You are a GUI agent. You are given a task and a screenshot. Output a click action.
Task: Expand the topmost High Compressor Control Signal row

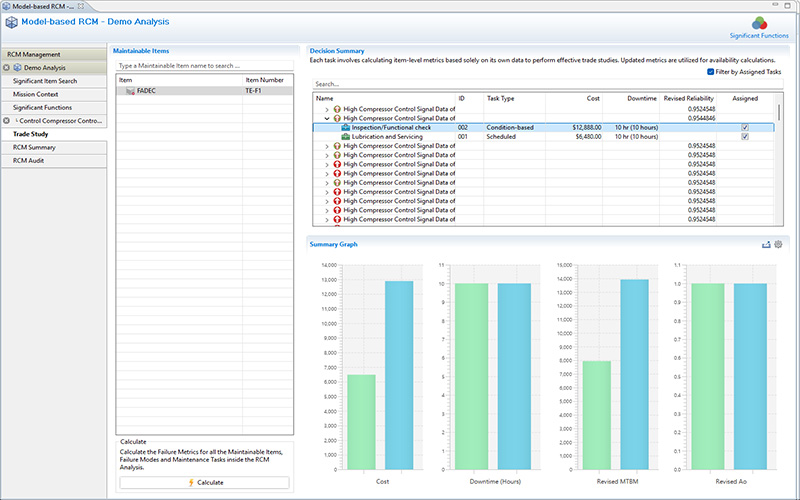tap(327, 109)
